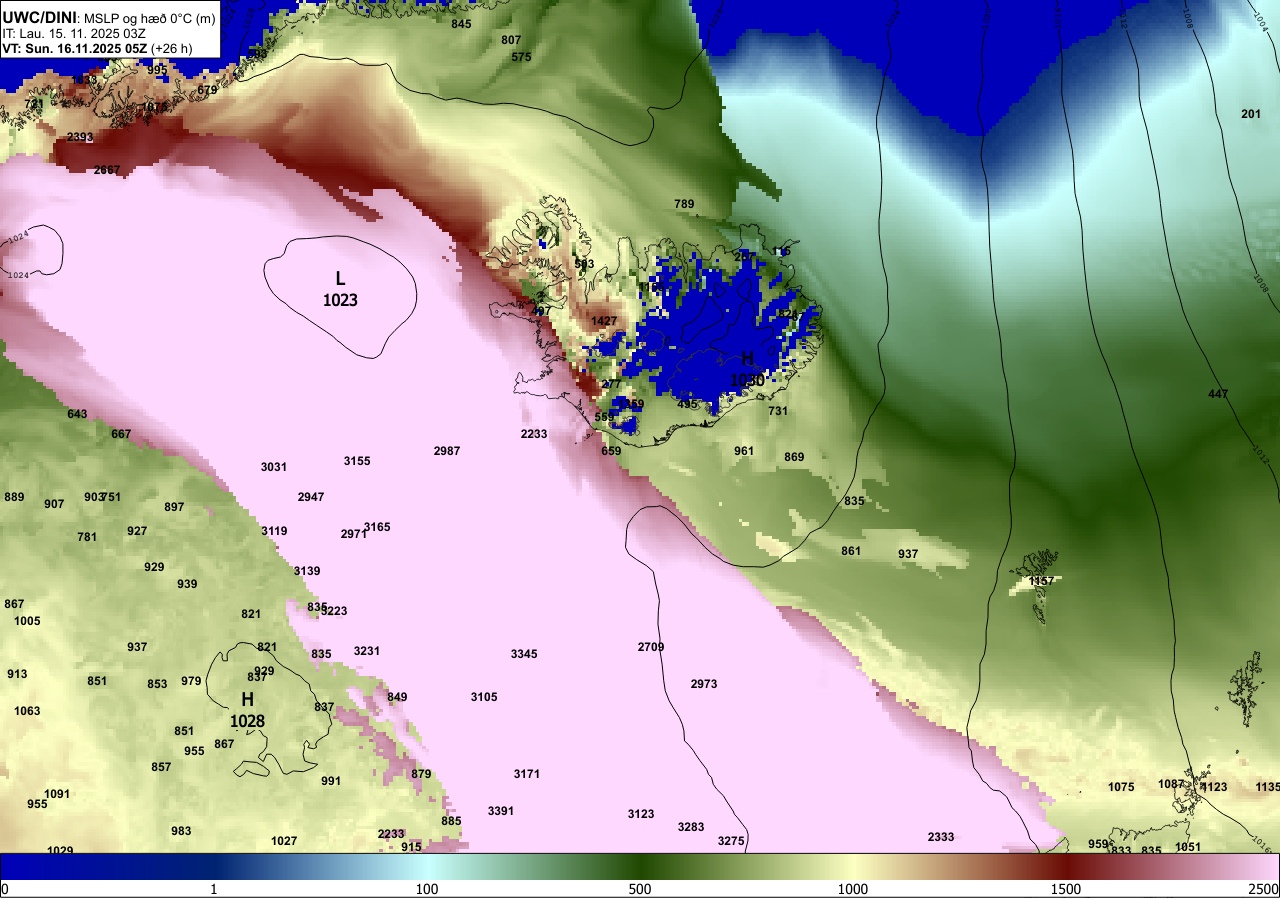Screen dimensions: 1280x898
Task: Click the 100 label on color legend
Action: click(x=427, y=889)
